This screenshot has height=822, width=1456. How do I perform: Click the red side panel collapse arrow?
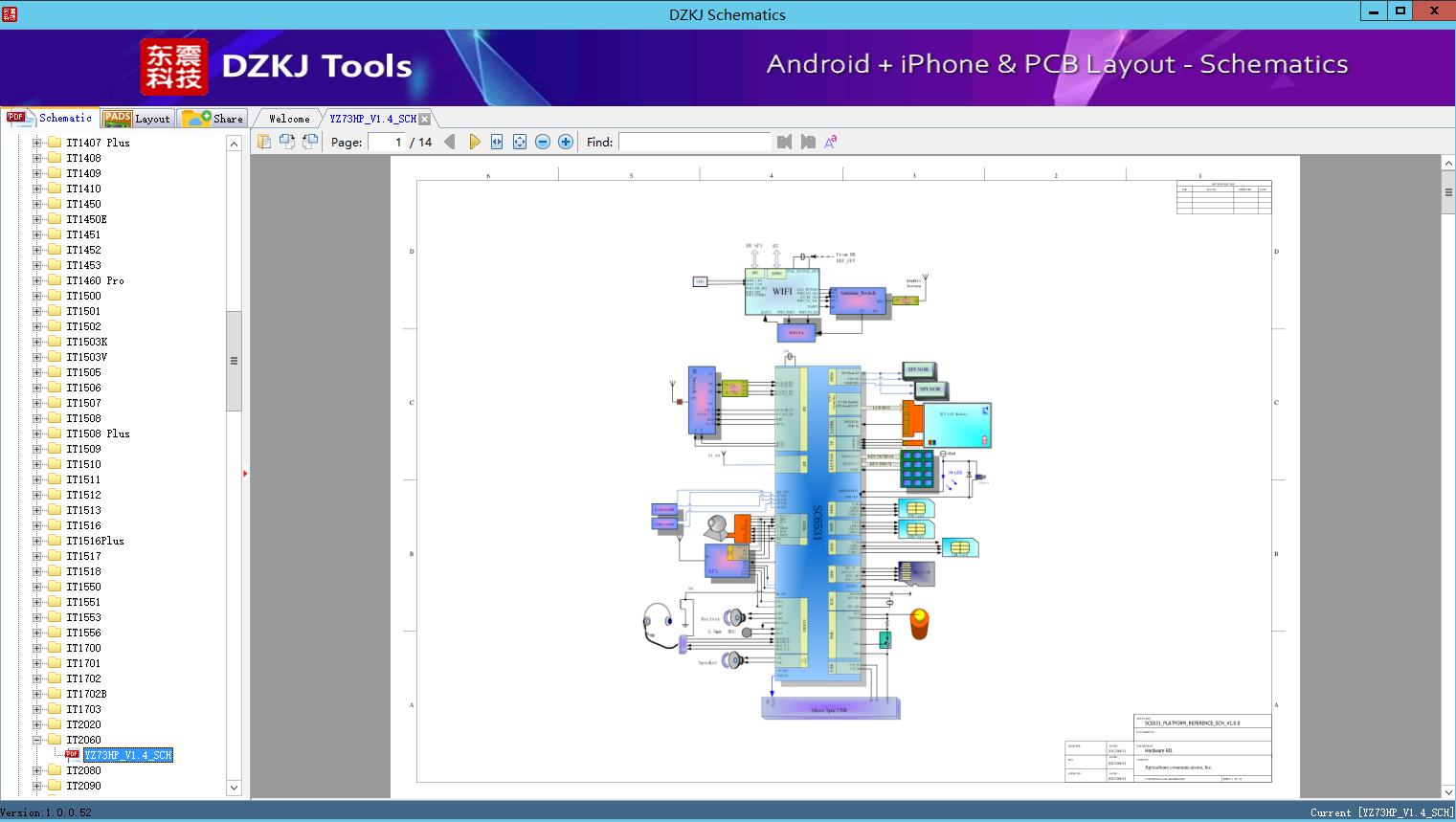point(245,474)
